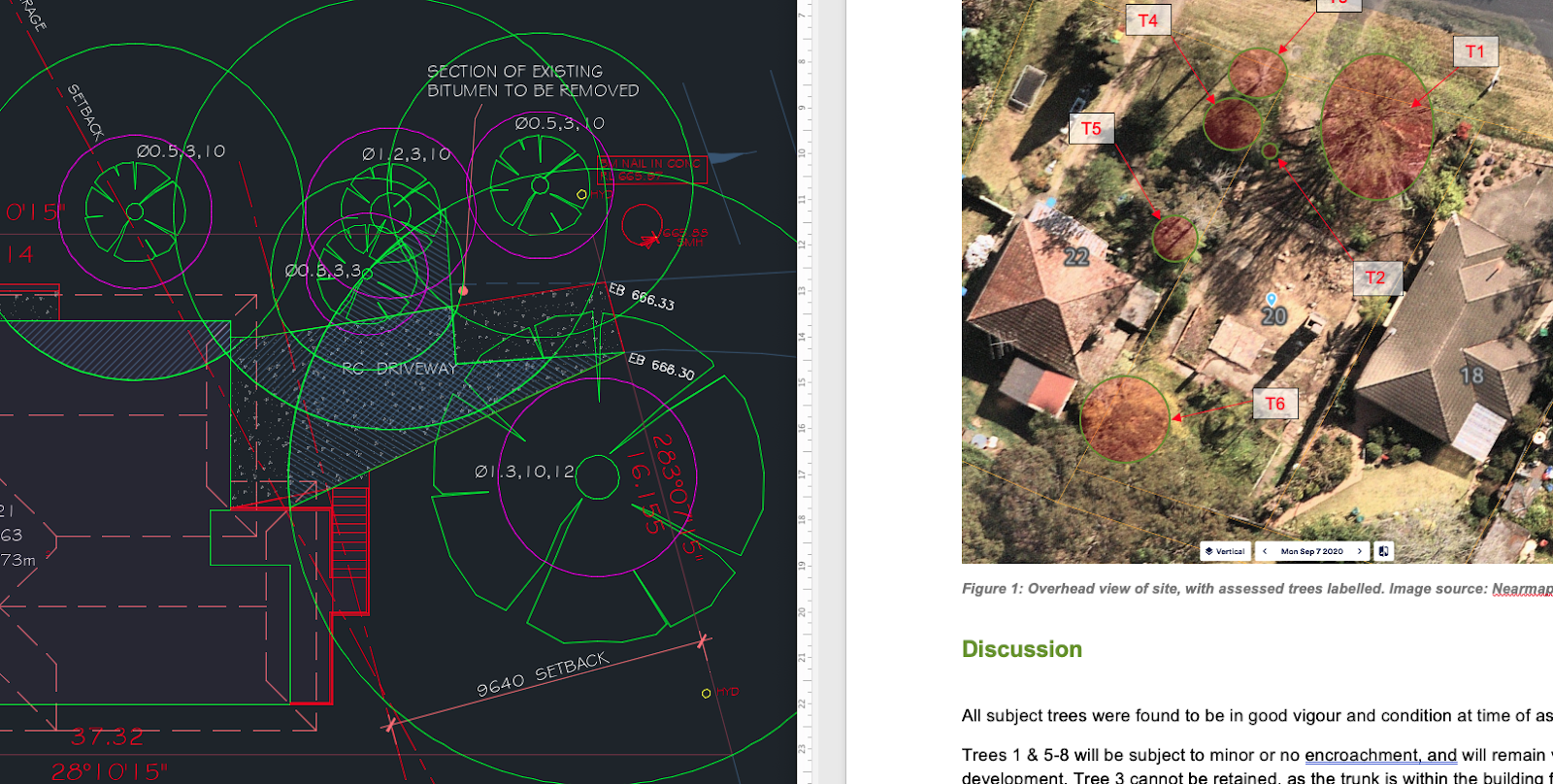Viewport: 1553px width, 784px height.
Task: Click the previous date chevron beside Mon Sep 7 2020
Action: click(1265, 551)
